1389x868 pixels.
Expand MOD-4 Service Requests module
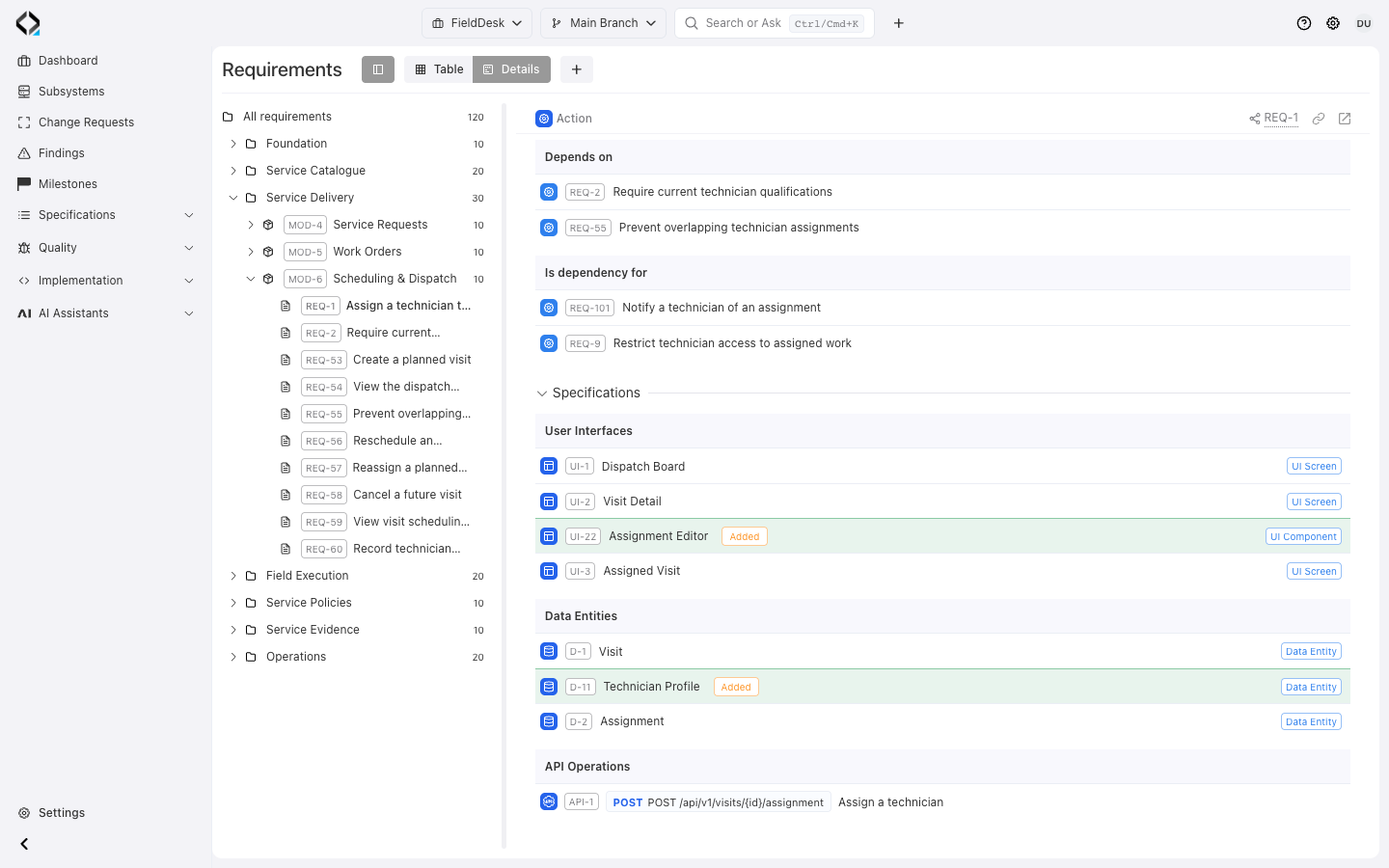click(251, 225)
